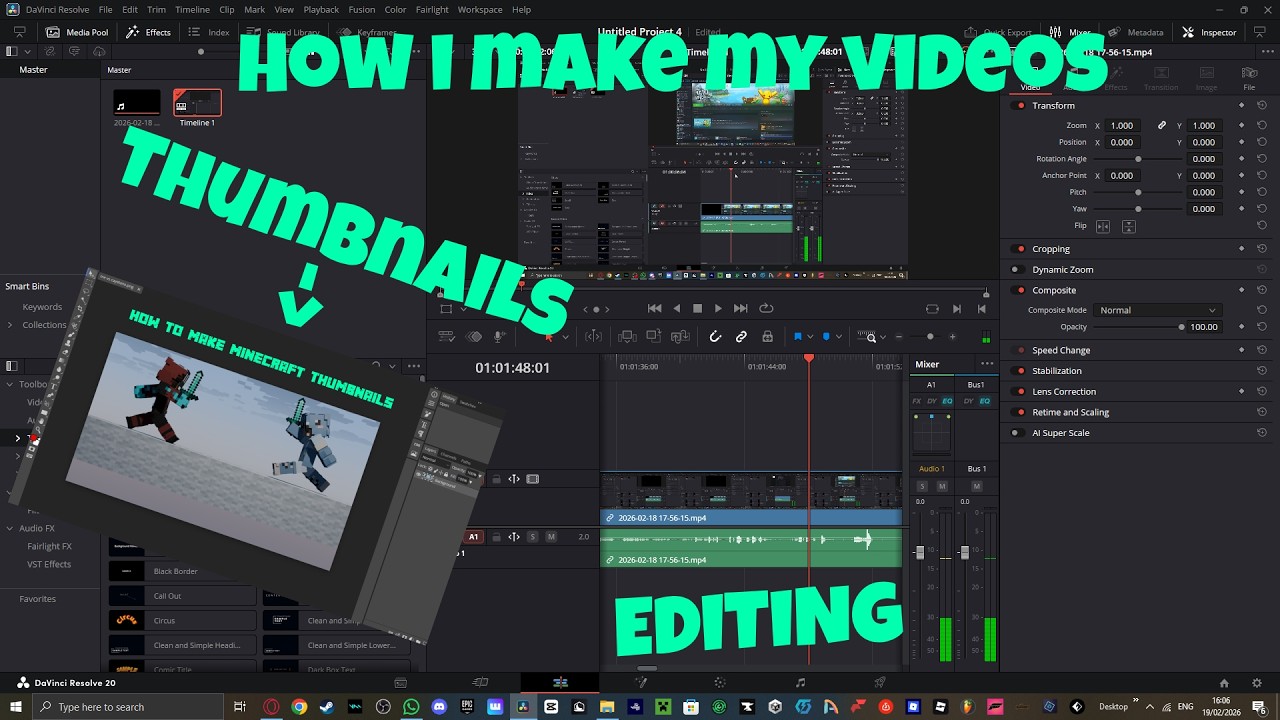This screenshot has height=720, width=1280.
Task: Collapse the Toolbox tree group
Action: 10,384
